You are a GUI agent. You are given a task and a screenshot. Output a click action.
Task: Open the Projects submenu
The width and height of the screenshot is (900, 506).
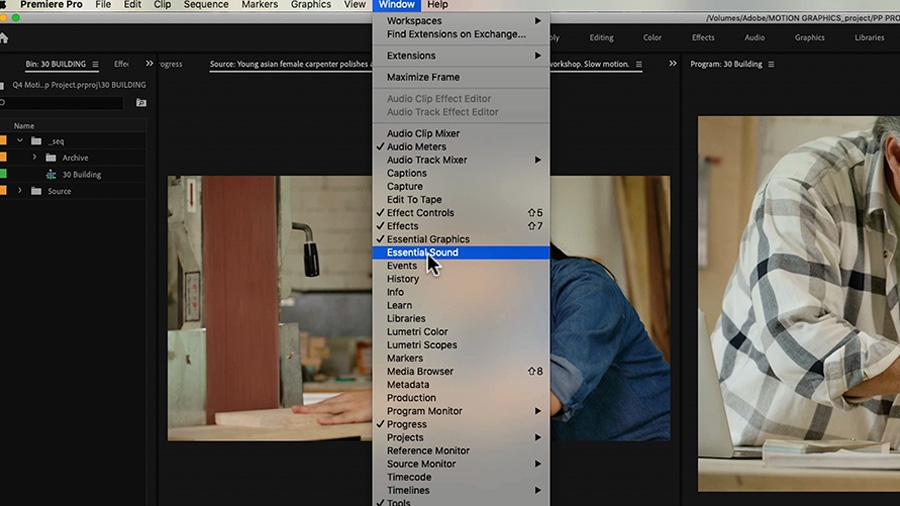461,438
